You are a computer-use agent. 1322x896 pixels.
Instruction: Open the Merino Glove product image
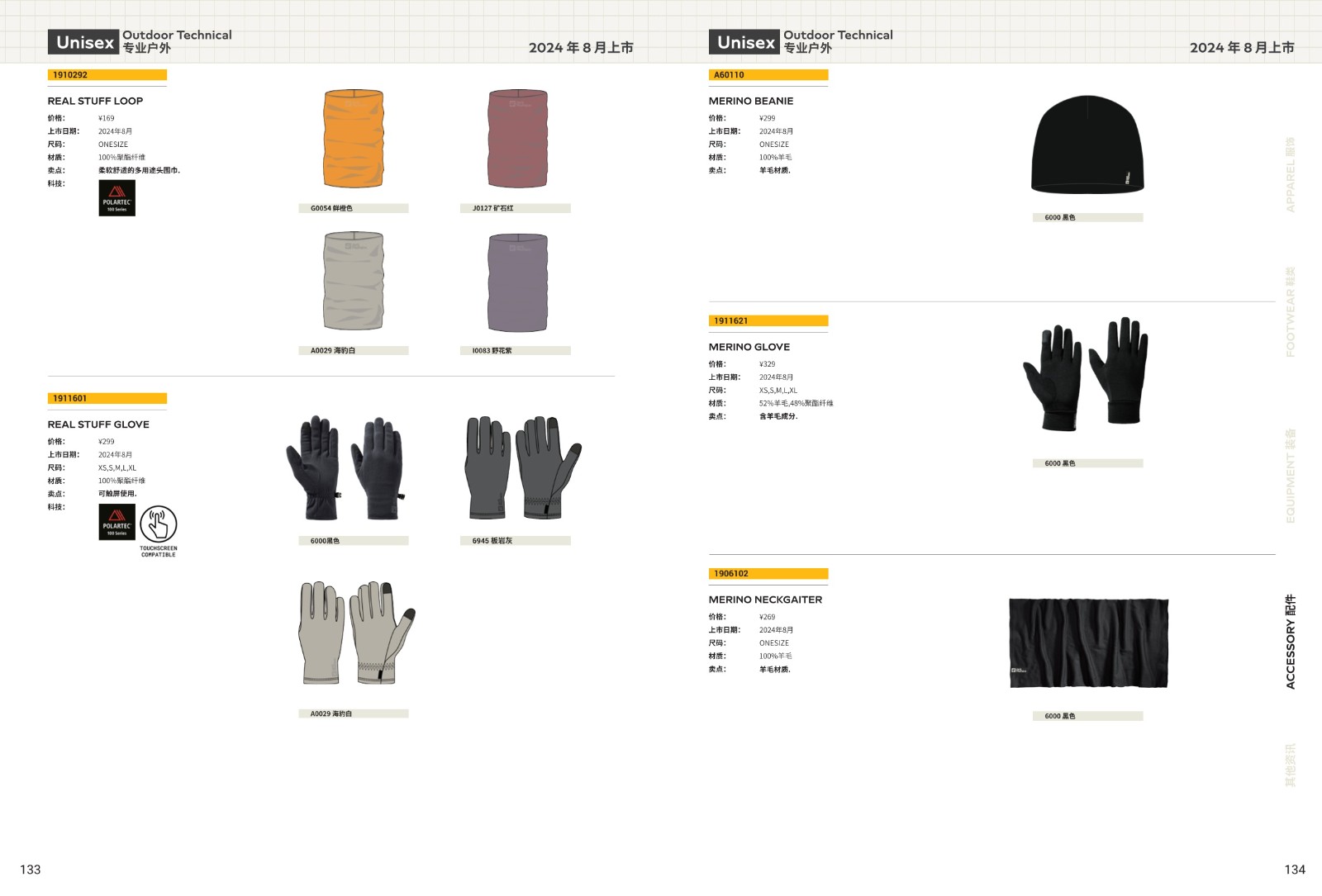click(x=1086, y=373)
